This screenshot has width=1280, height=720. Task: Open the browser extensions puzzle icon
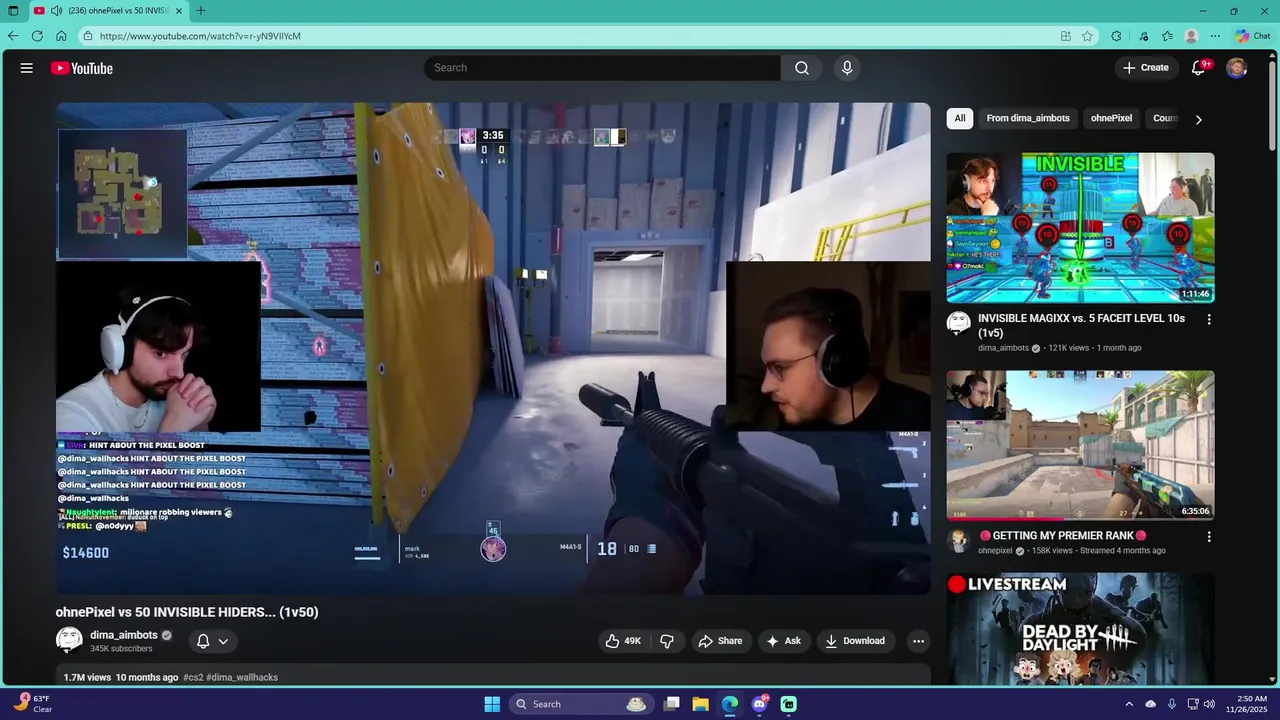1116,36
